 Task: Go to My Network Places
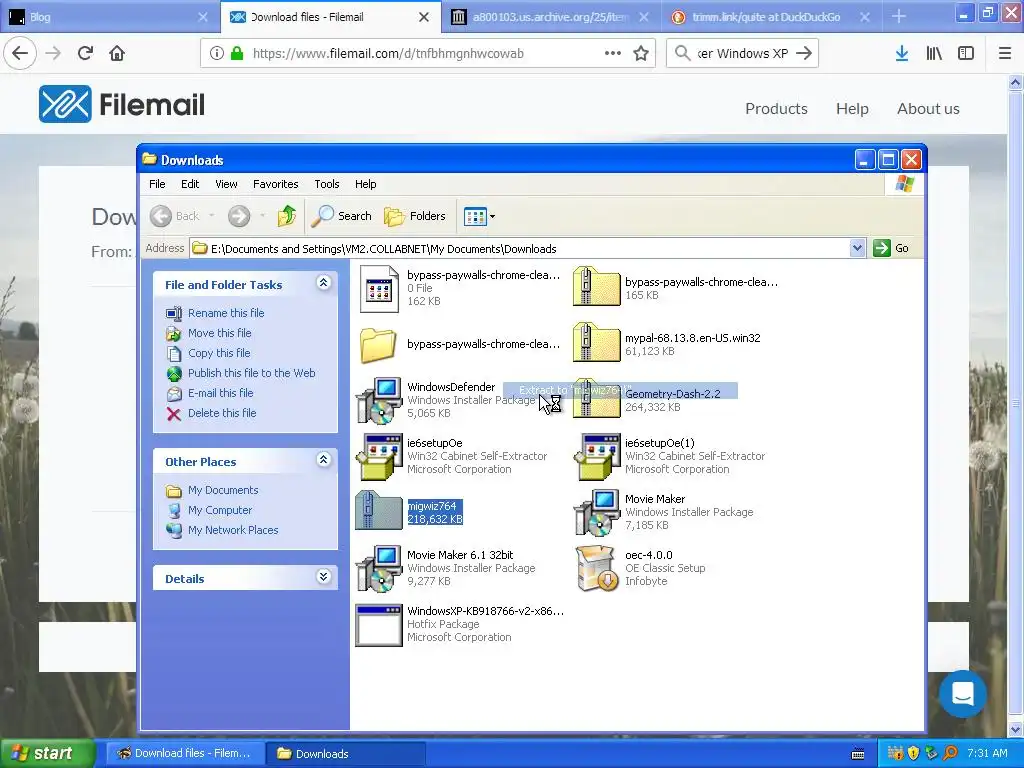point(232,530)
